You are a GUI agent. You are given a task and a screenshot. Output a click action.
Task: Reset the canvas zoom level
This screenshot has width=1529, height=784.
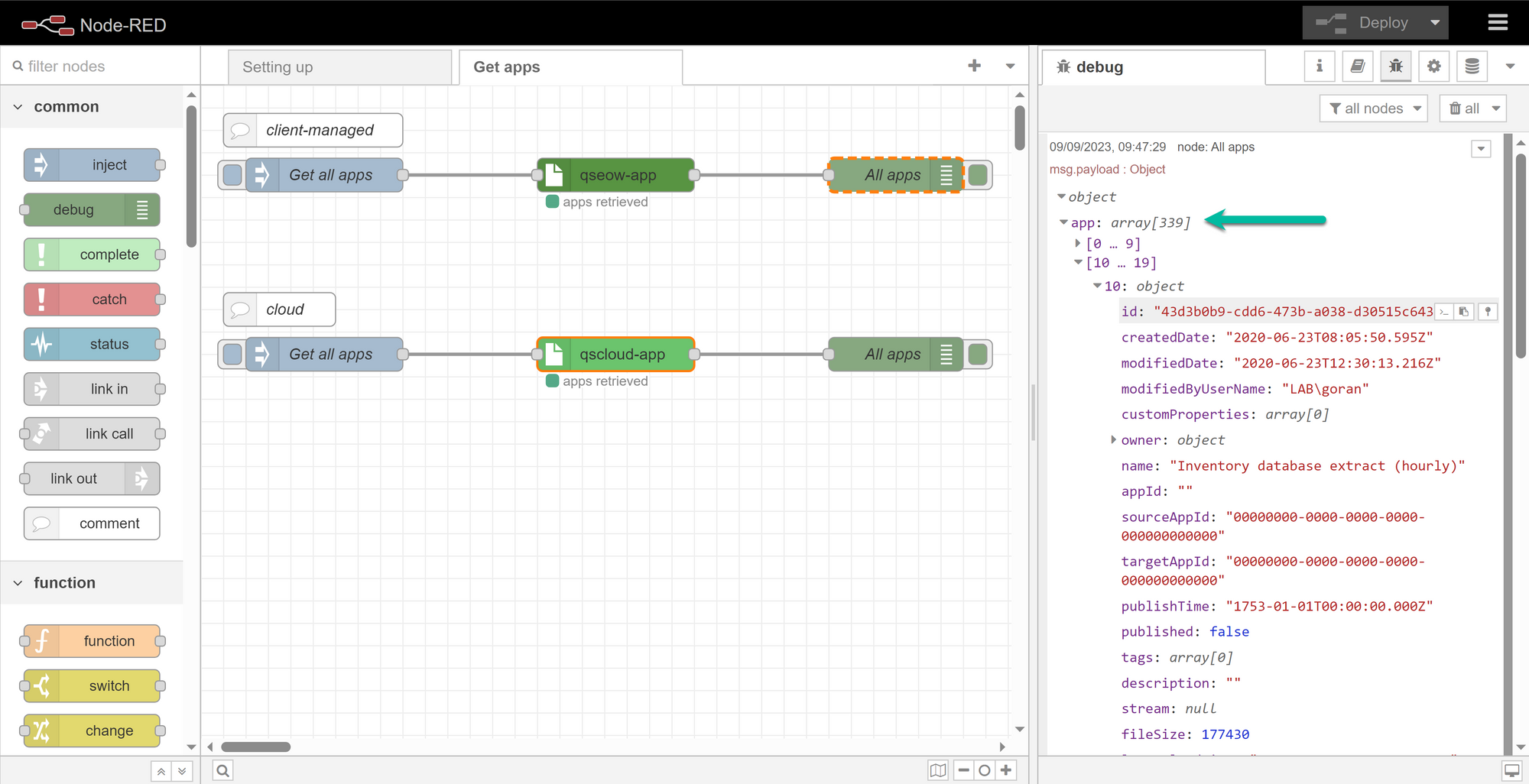[985, 770]
